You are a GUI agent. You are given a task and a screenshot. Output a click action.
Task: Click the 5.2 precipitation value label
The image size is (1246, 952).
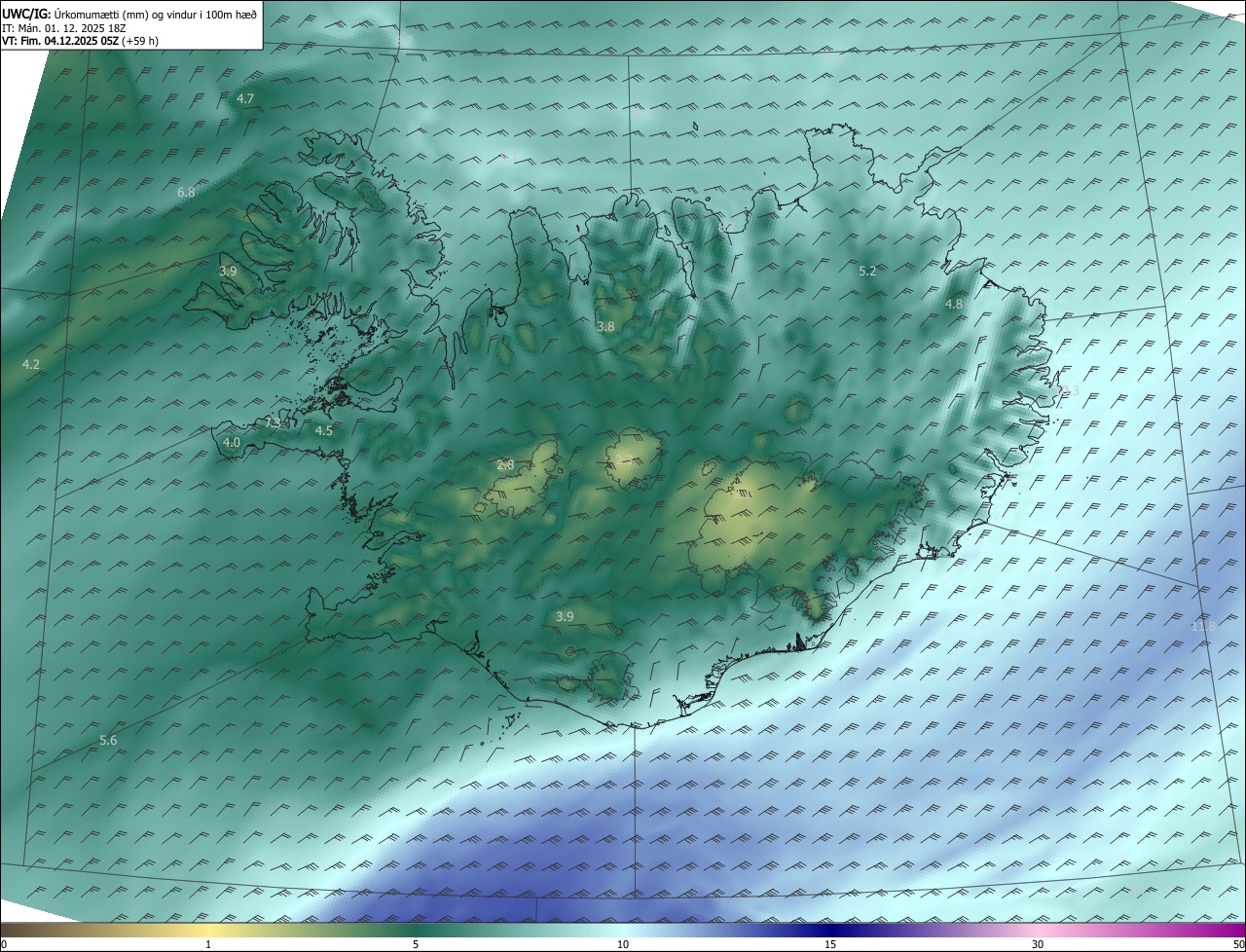867,272
